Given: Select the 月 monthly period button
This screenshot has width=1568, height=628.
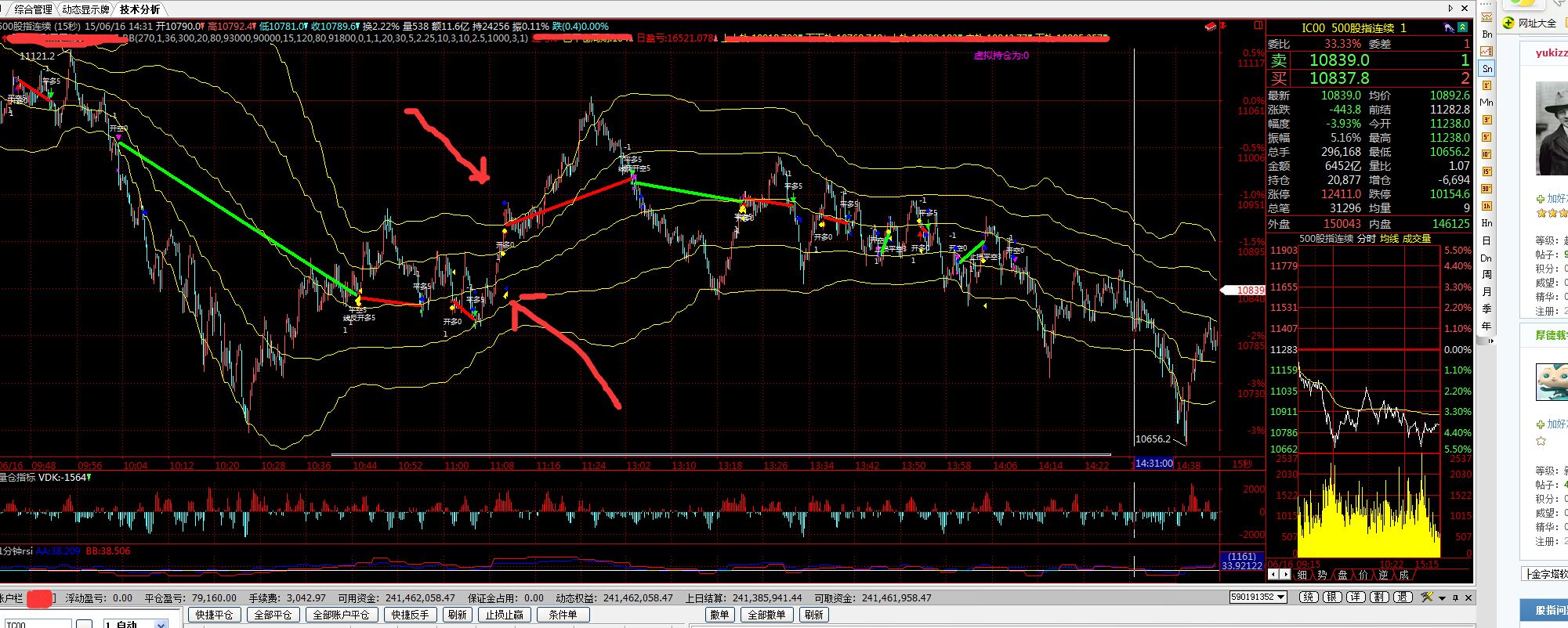Looking at the screenshot, I should click(x=1487, y=291).
